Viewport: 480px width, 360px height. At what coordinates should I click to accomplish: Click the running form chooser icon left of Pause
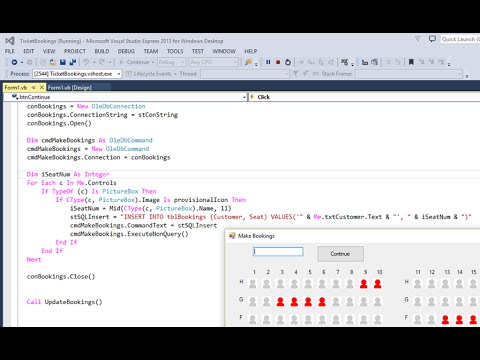coord(248,62)
